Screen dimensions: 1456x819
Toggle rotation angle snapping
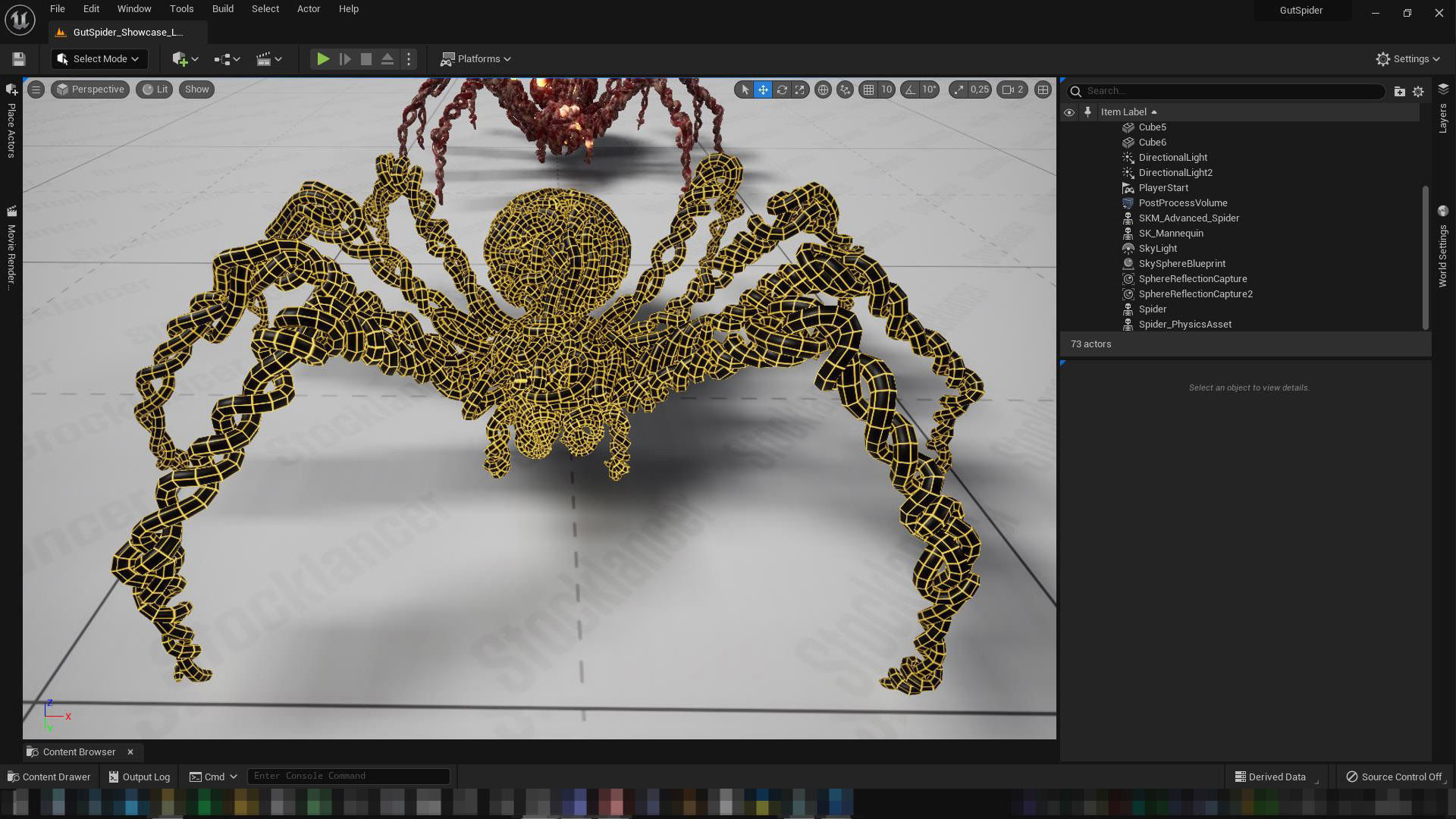[x=910, y=89]
